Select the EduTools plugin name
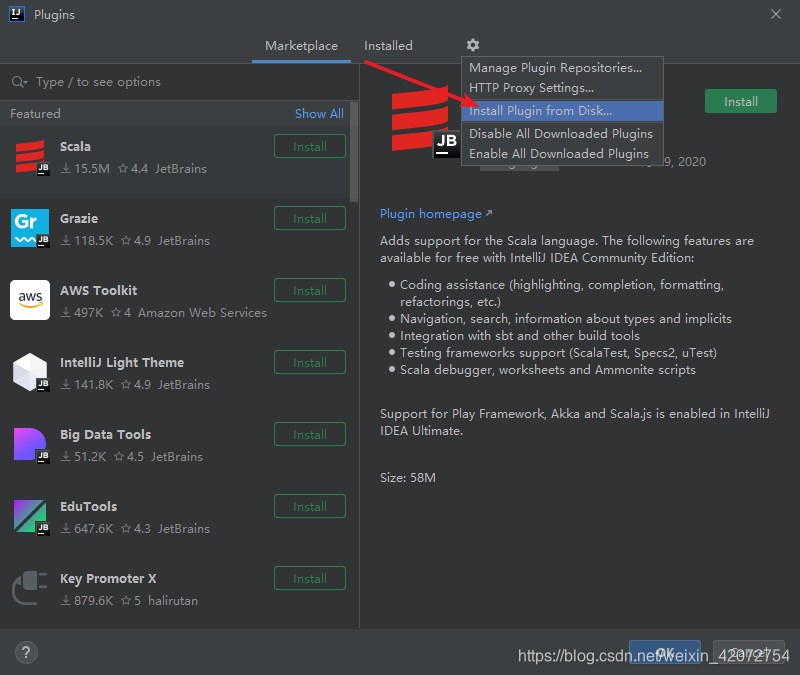 pos(89,506)
